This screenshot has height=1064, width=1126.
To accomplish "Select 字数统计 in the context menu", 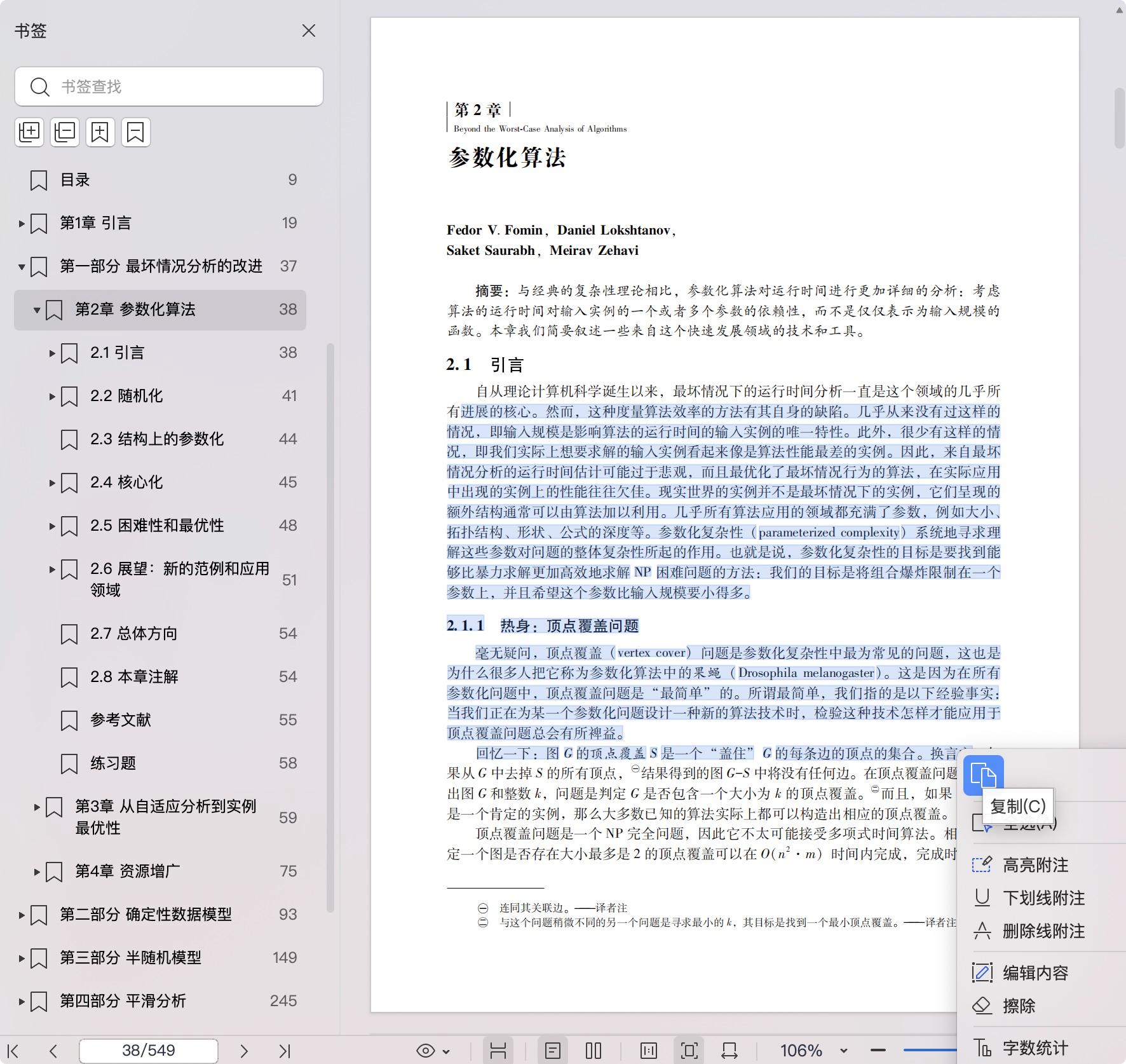I will click(x=1034, y=1047).
